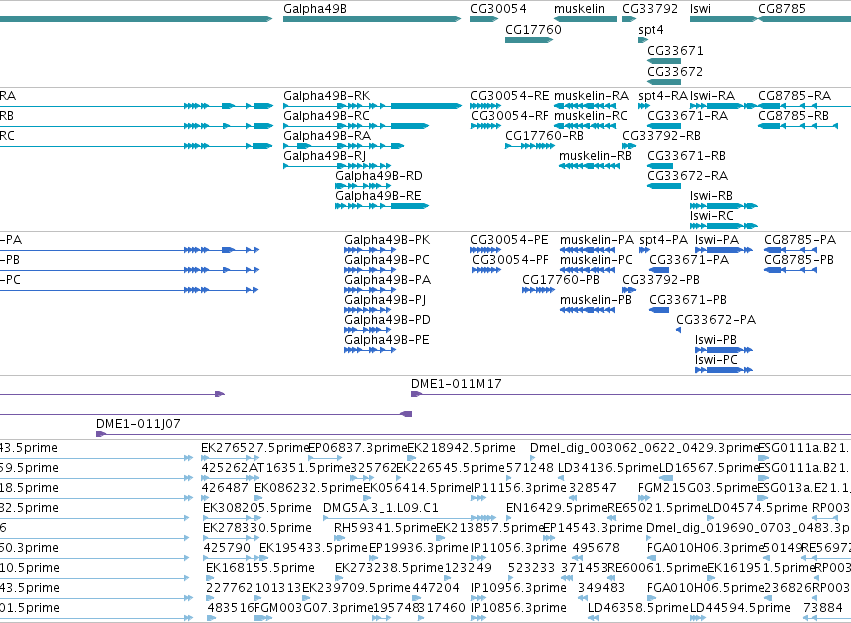Click the CG33671 gene label
Image resolution: width=851 pixels, height=623 pixels.
[x=675, y=50]
